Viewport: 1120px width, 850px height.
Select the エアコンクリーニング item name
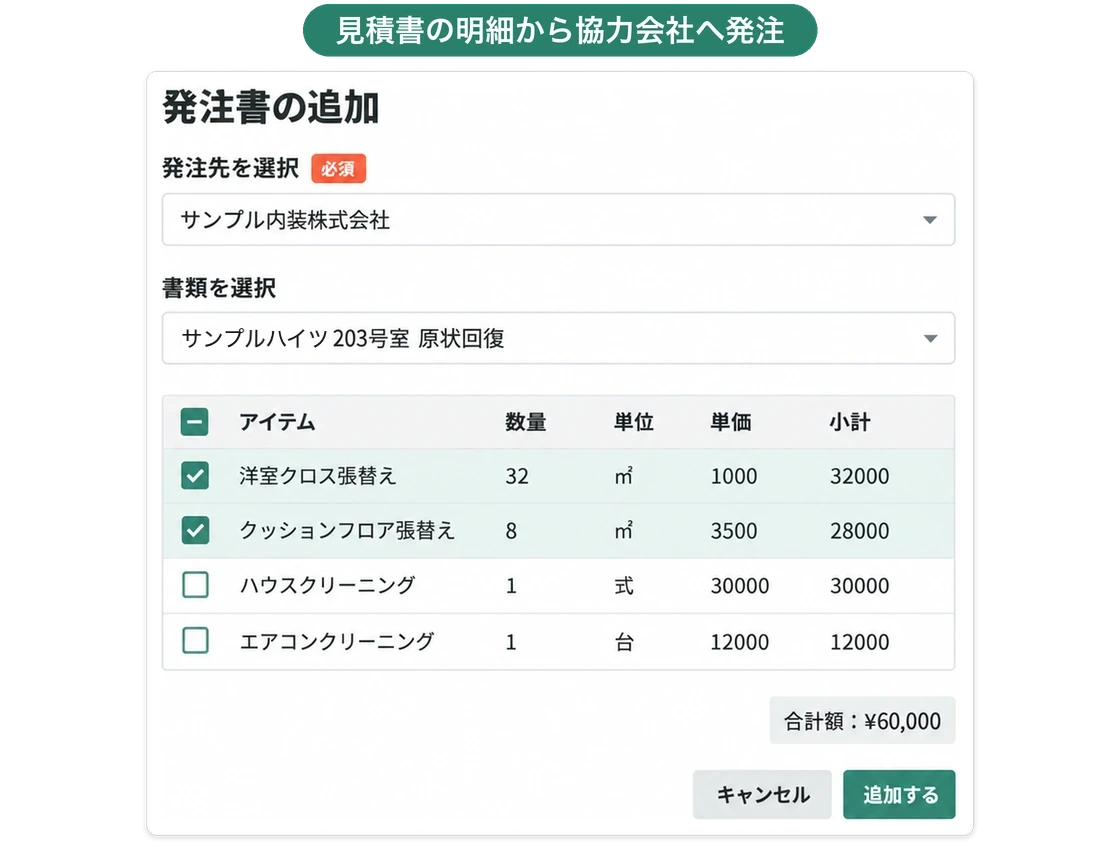pos(336,641)
